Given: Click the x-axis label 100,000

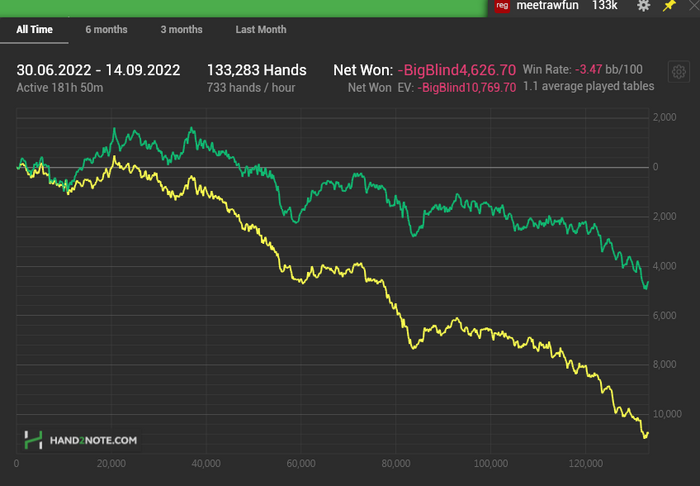Looking at the screenshot, I should [491, 464].
